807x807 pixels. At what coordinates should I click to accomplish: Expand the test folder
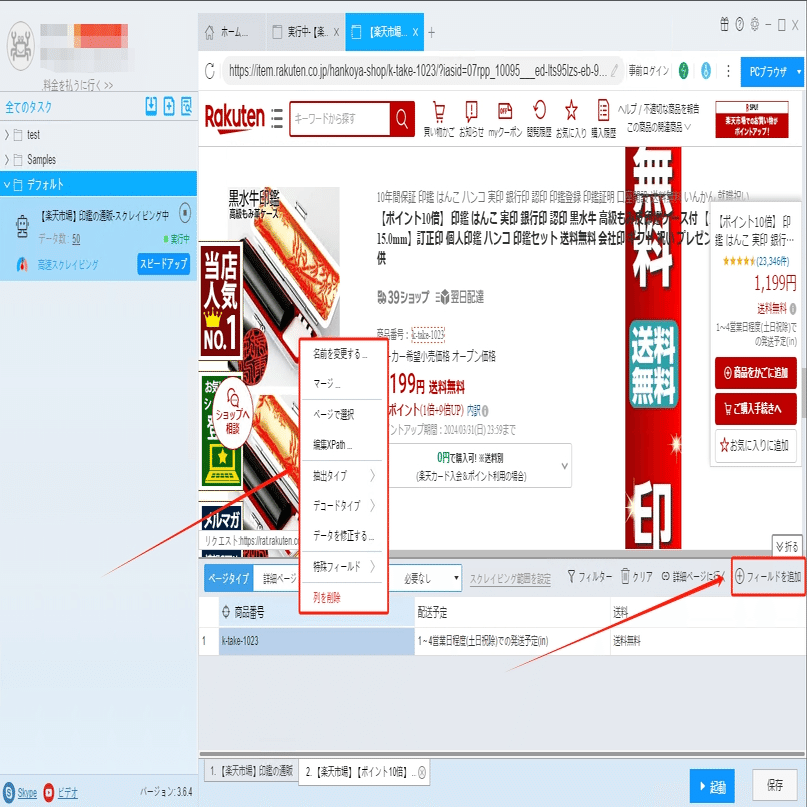pyautogui.click(x=7, y=135)
